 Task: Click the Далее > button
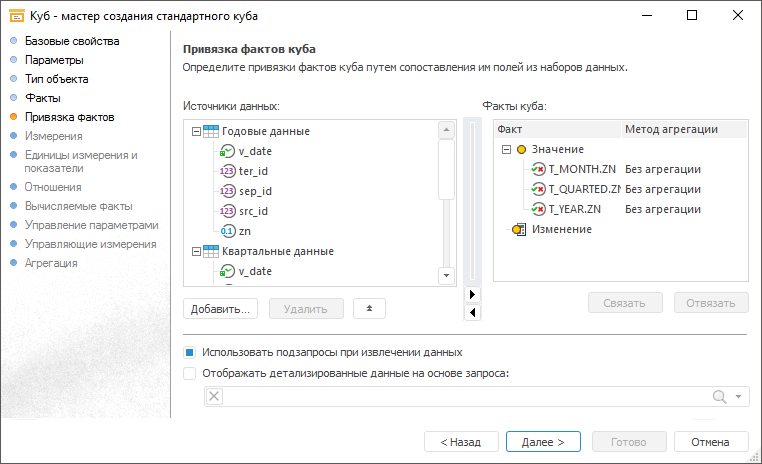[x=543, y=441]
